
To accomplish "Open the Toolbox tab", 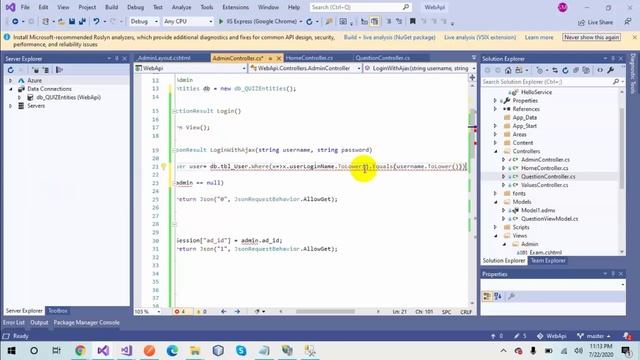I will coord(58,311).
